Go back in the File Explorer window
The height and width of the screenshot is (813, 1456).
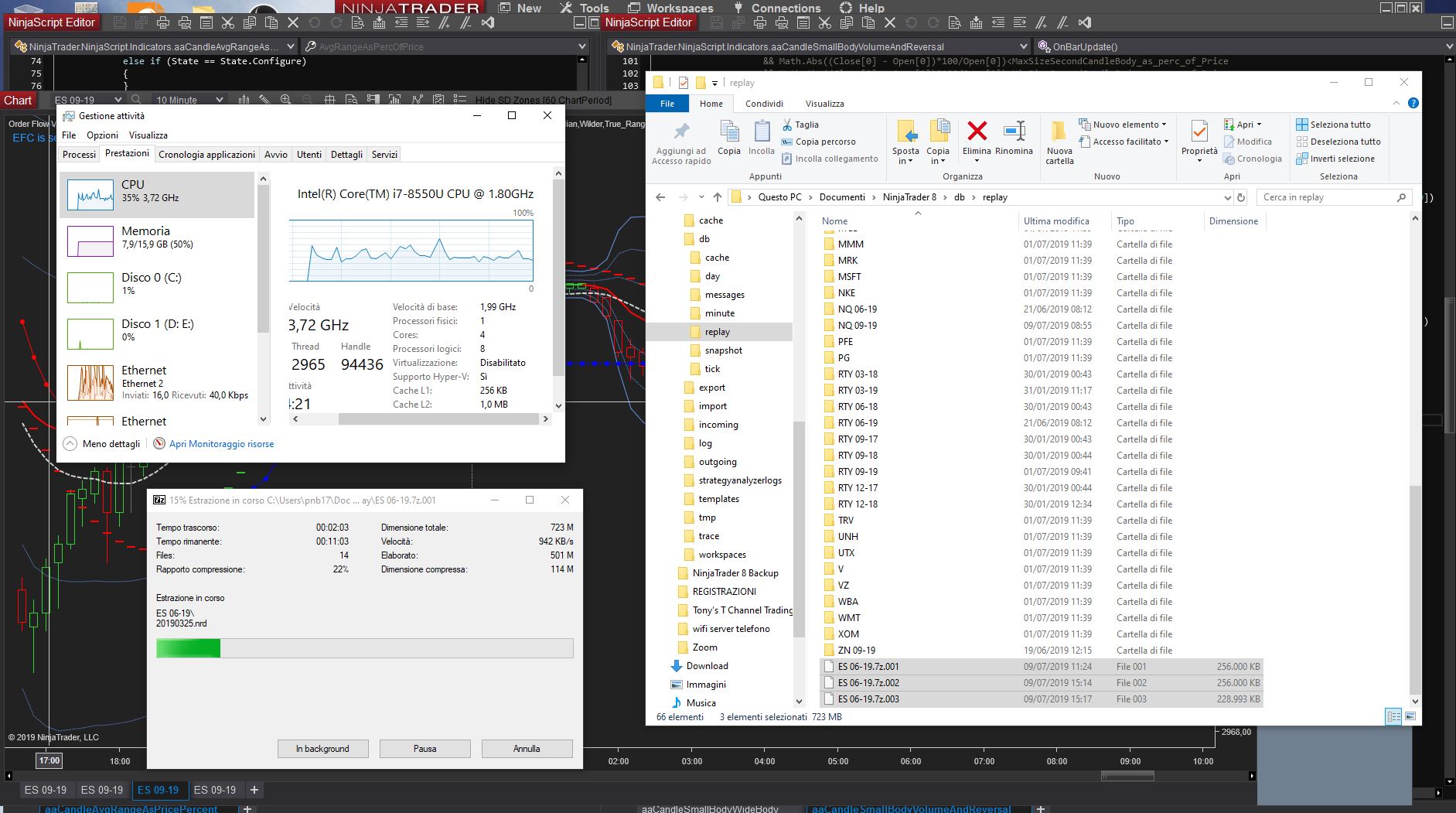(660, 197)
